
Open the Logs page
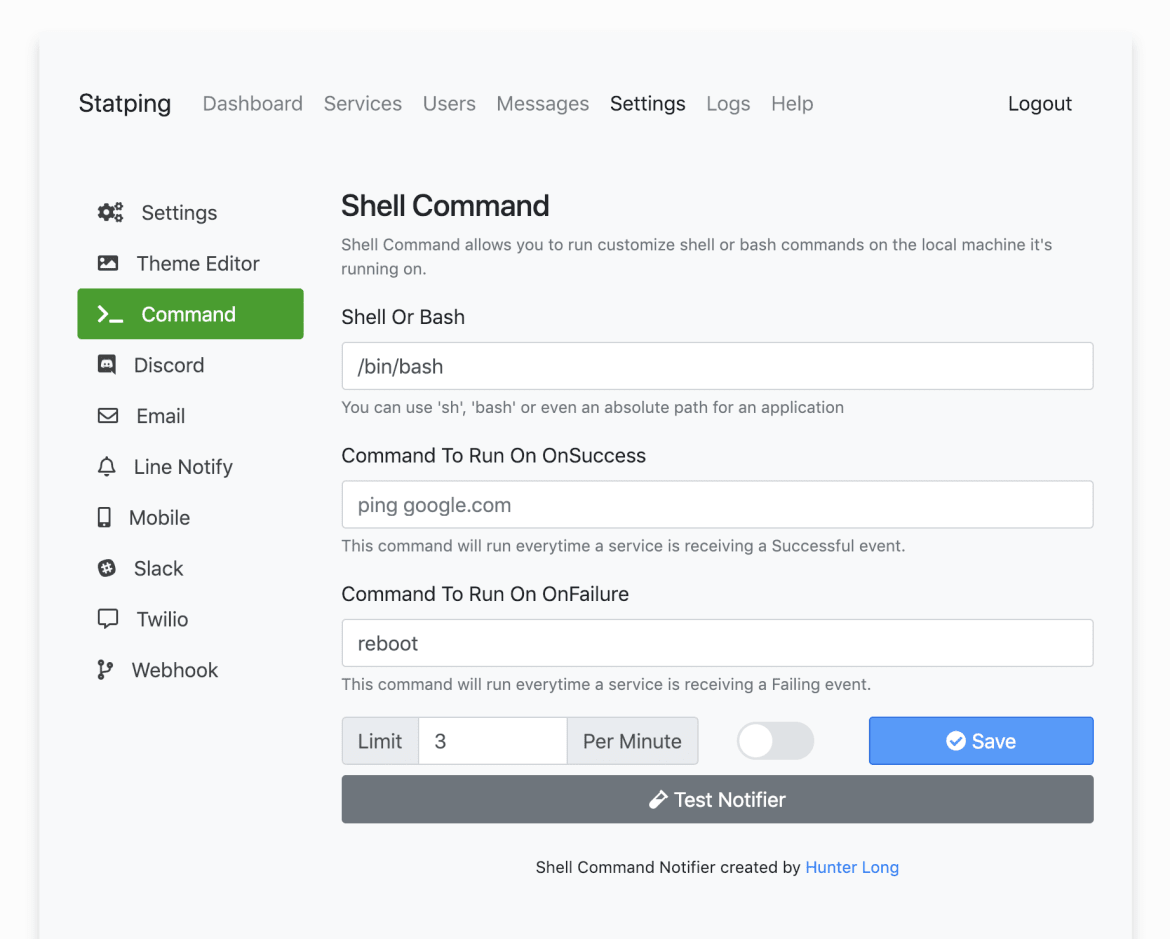pos(728,104)
